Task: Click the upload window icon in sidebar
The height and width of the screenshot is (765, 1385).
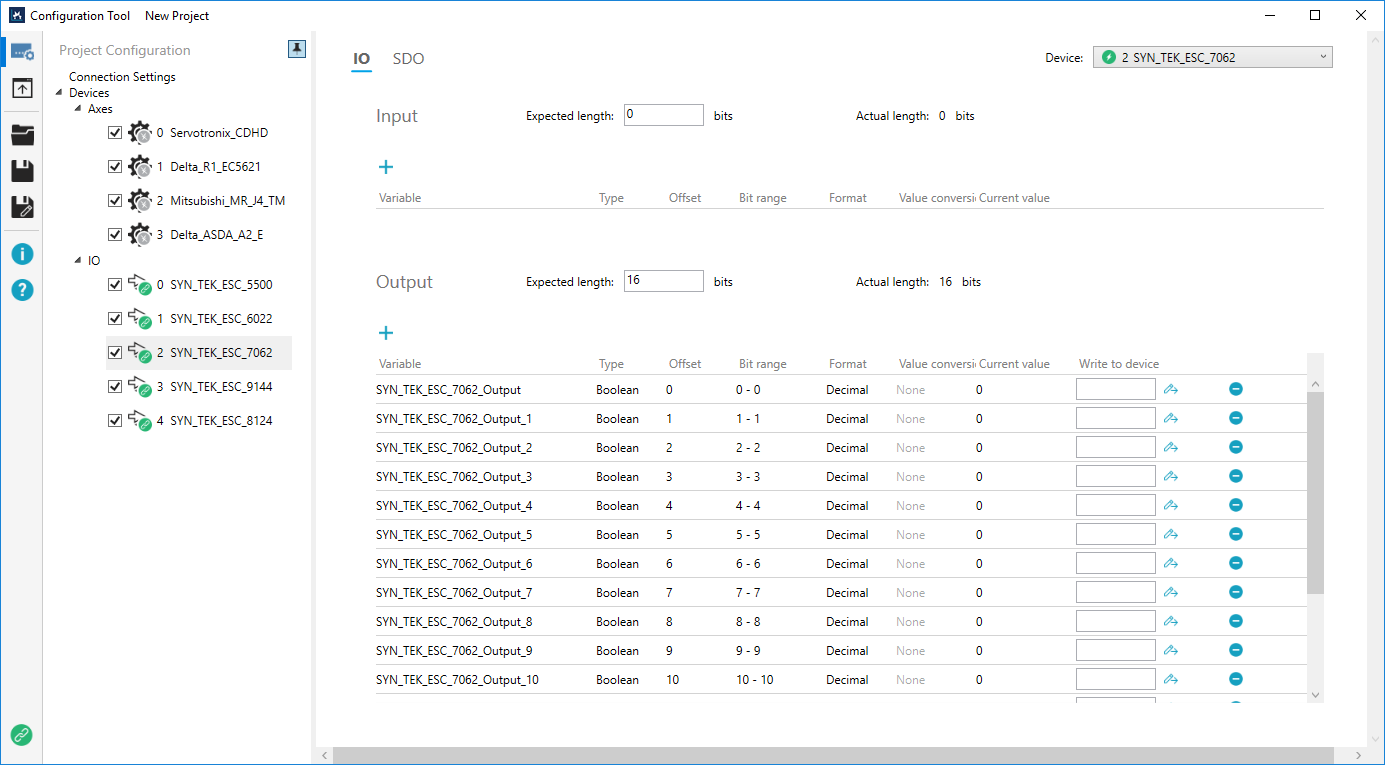Action: 22,89
